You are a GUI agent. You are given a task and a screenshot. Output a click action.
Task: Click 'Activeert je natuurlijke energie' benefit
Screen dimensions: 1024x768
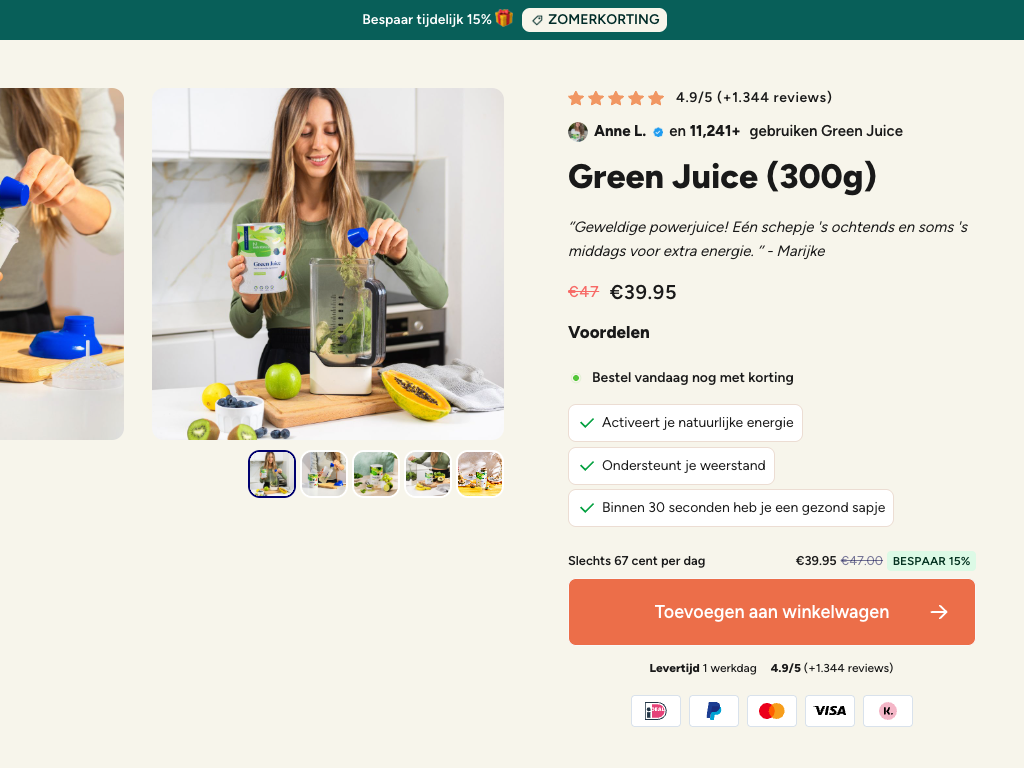click(685, 423)
